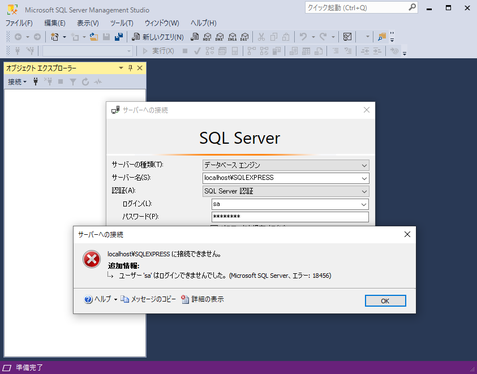This screenshot has height=374, width=477.
Task: Click the filter funnel icon in Object Explorer
Action: 73,82
